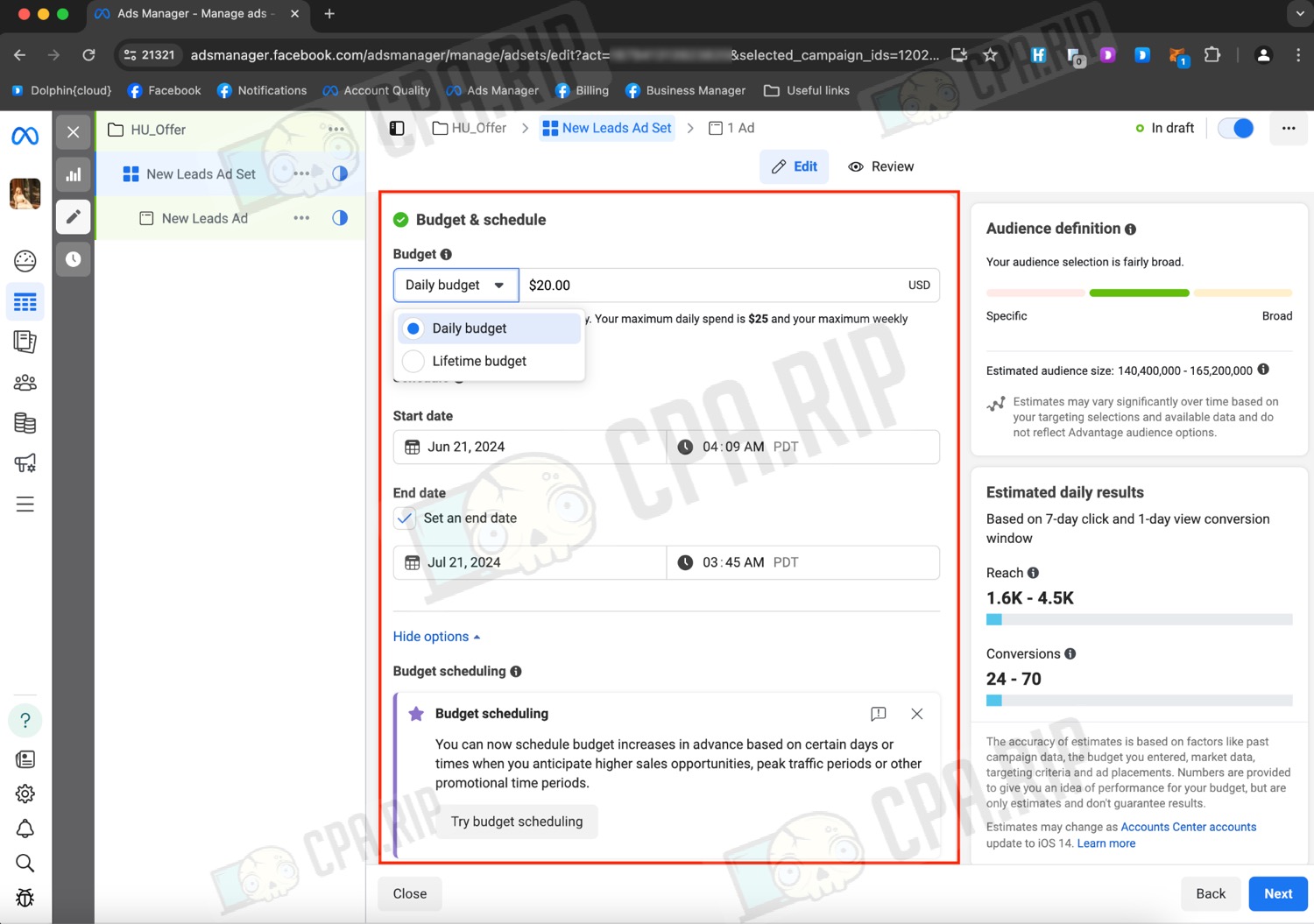Open the billing stacked records icon

(25, 423)
